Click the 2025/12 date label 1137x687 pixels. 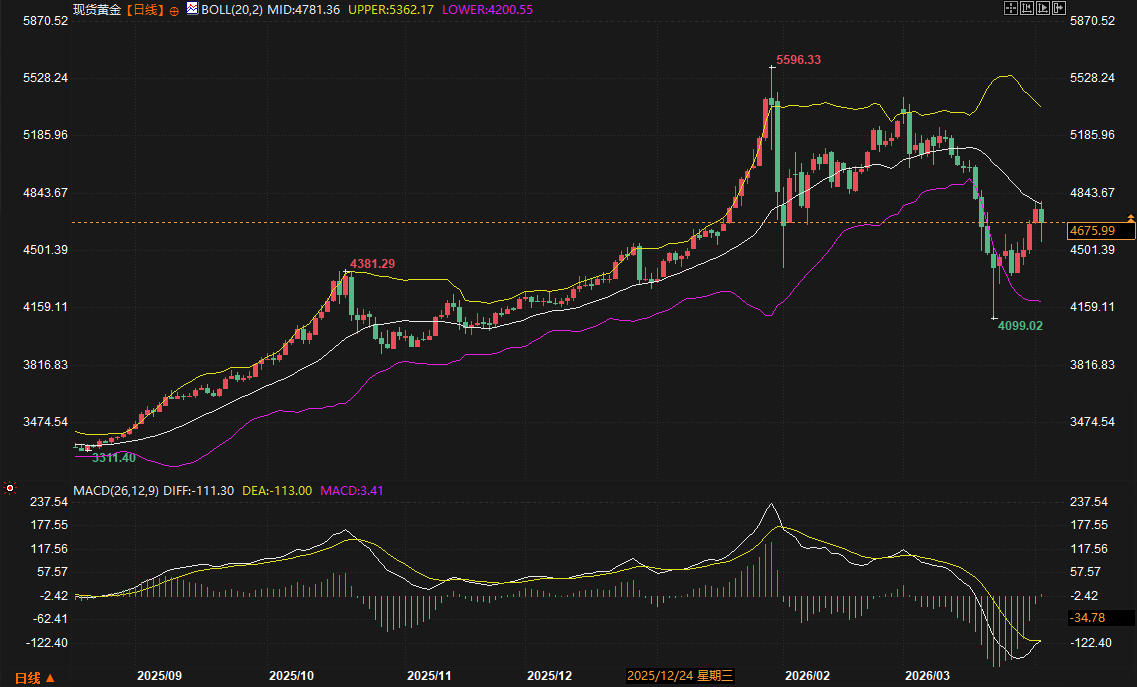pos(549,676)
